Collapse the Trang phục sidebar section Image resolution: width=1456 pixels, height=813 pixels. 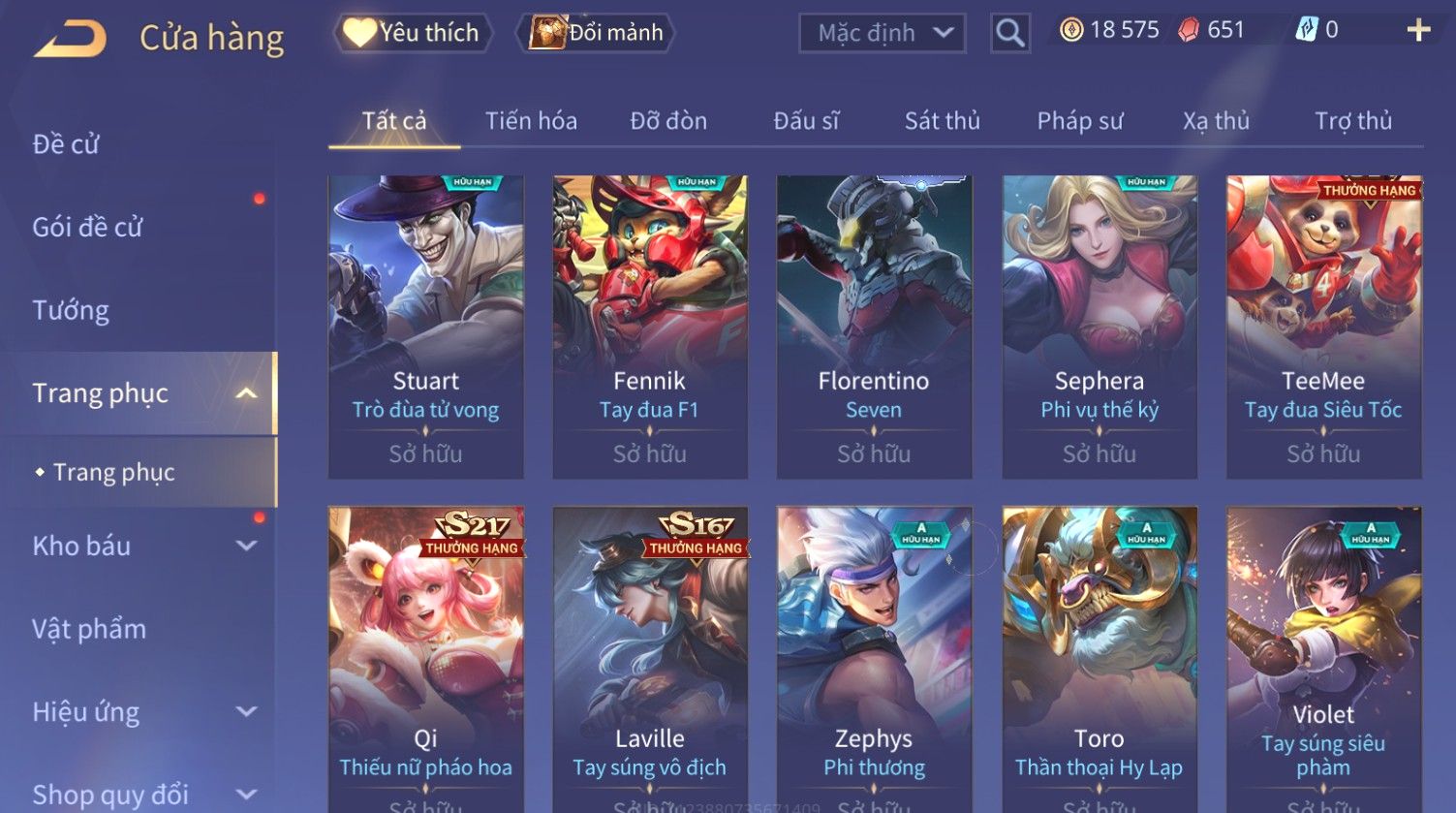246,393
